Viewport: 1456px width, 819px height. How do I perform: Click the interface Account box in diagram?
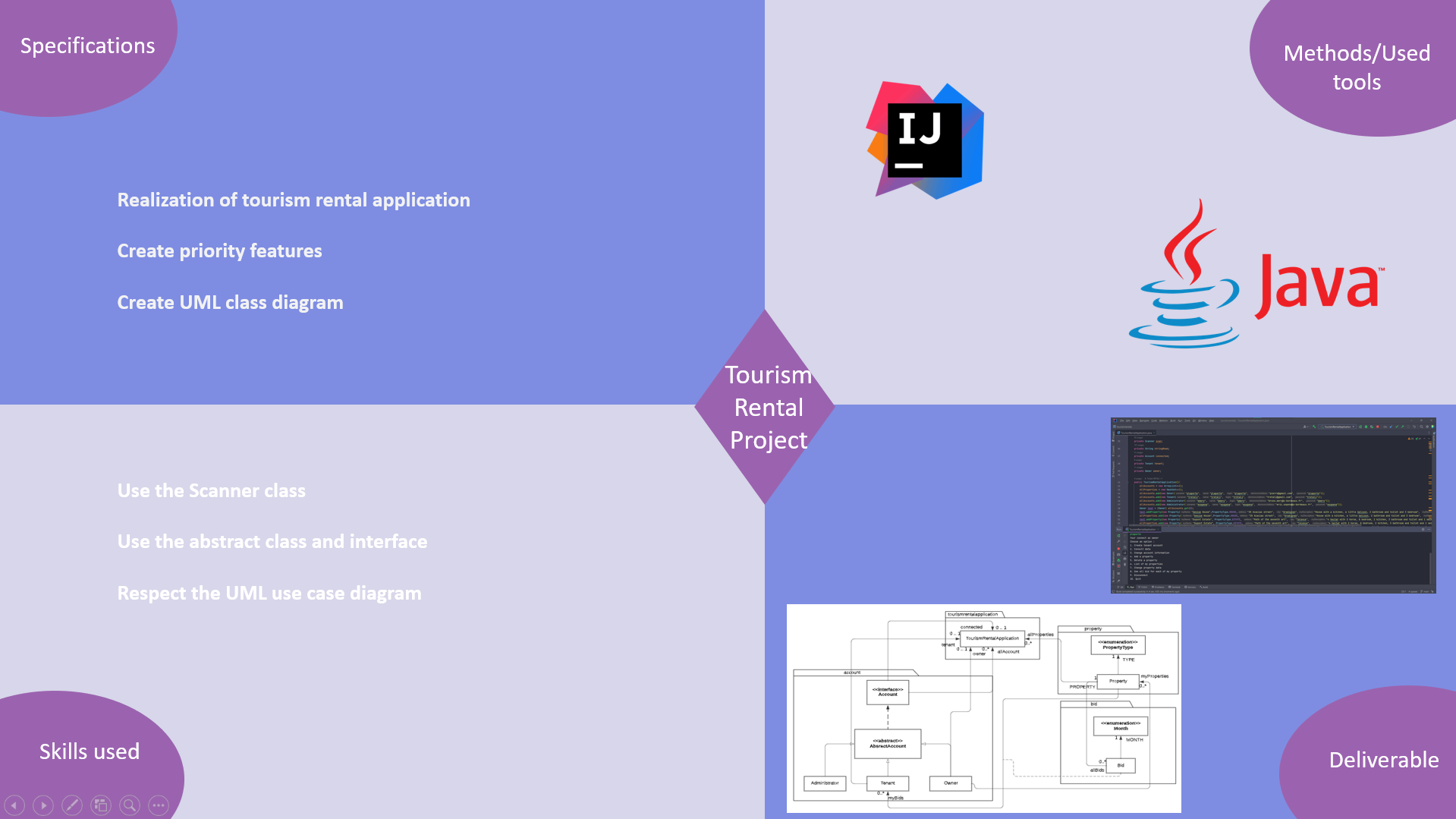click(888, 692)
